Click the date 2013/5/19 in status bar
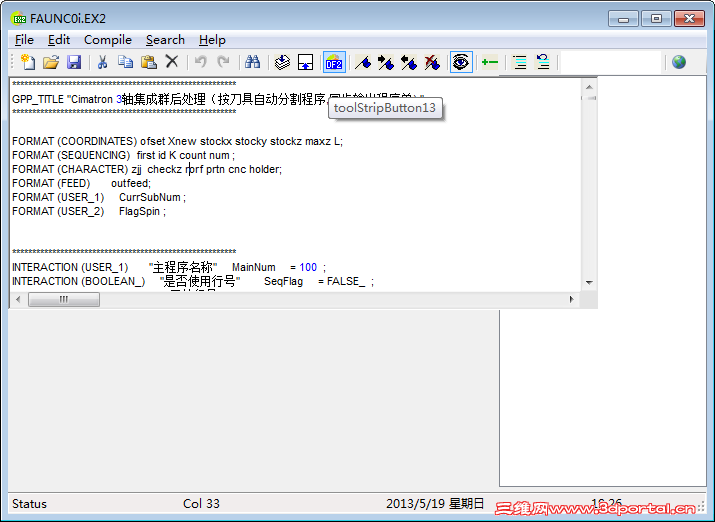715x522 pixels. point(415,504)
